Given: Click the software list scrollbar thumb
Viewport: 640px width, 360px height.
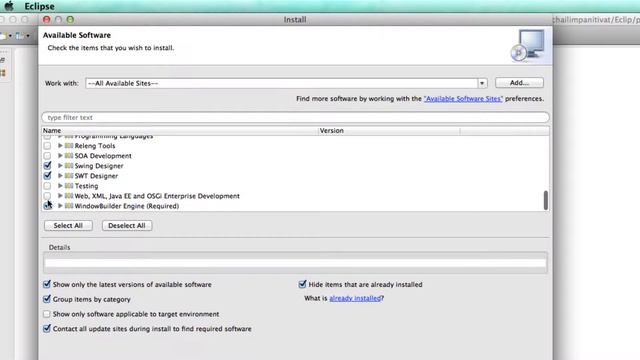Looking at the screenshot, I should [546, 200].
